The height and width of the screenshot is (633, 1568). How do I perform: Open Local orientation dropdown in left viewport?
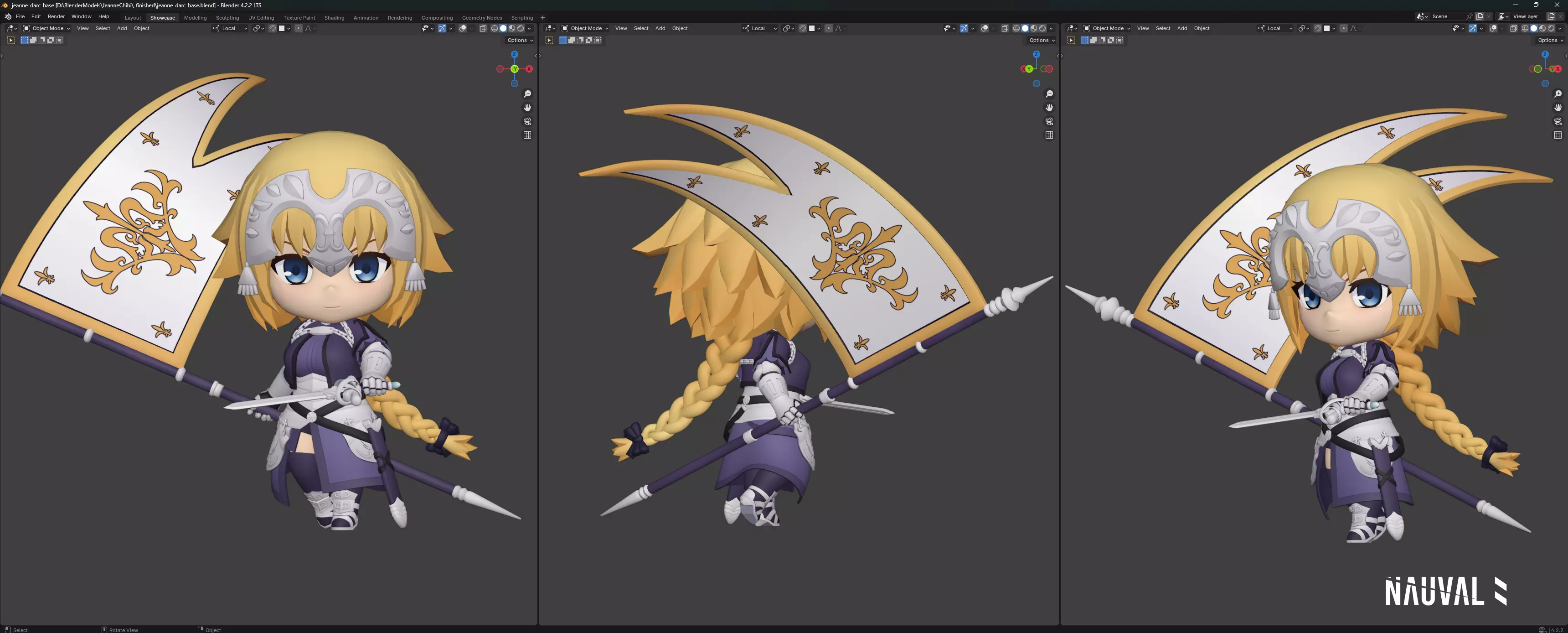point(230,28)
